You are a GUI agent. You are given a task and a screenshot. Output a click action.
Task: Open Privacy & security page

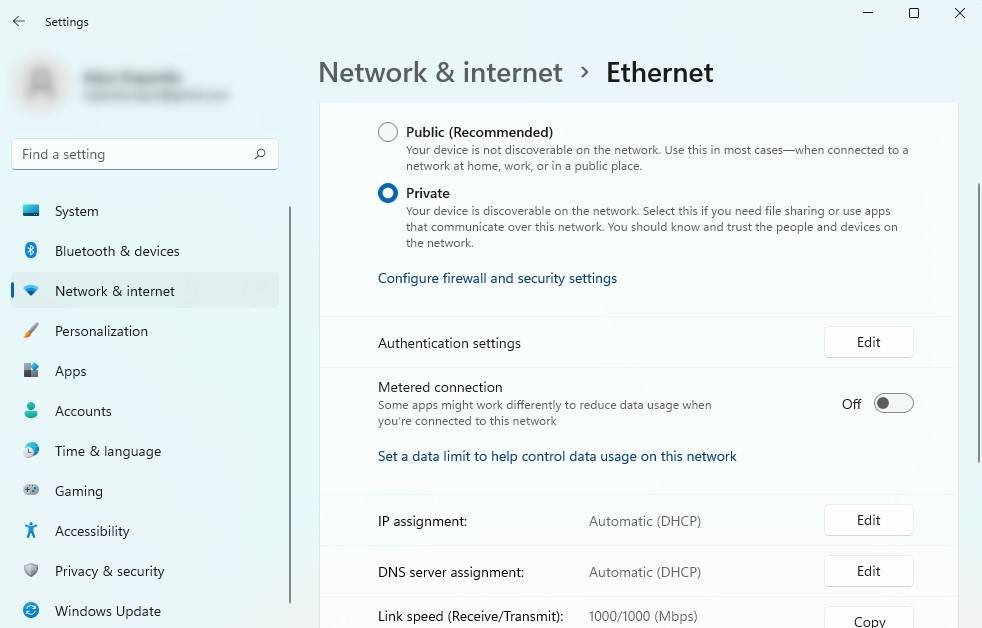145,571
